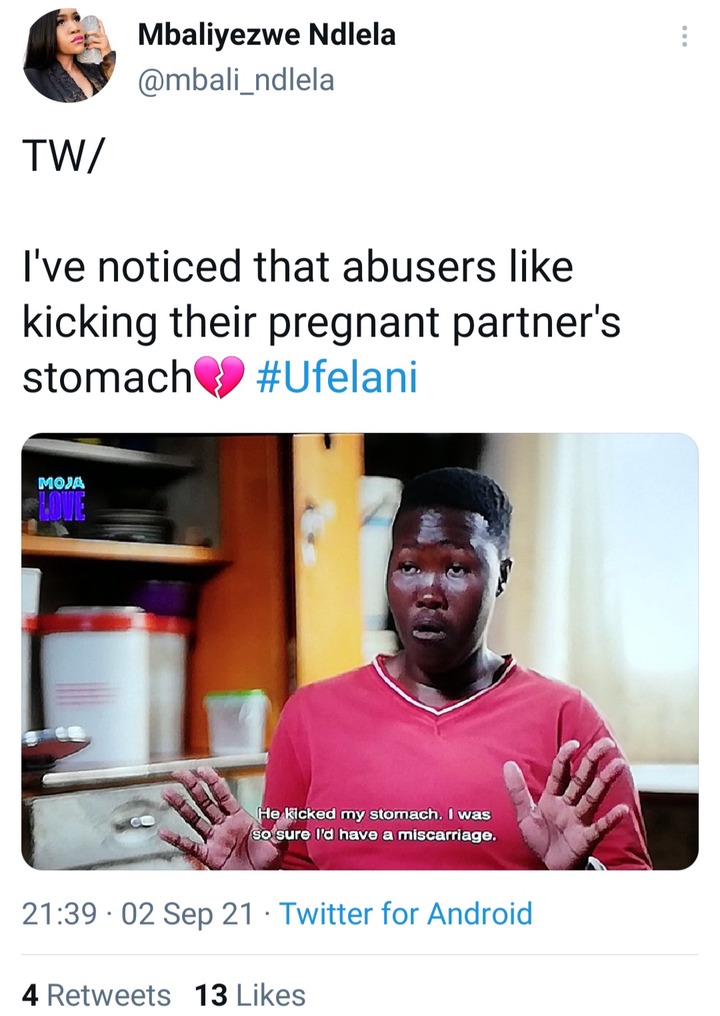Open Mbaliyezwe Ndlela's profile picture
Screen dimensions: 720x1016
69,55
